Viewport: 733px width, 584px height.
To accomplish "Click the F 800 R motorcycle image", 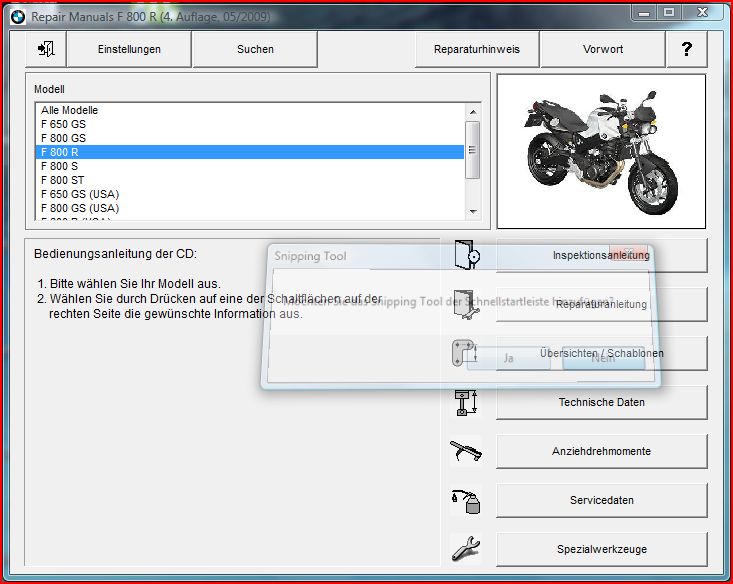I will pos(601,151).
